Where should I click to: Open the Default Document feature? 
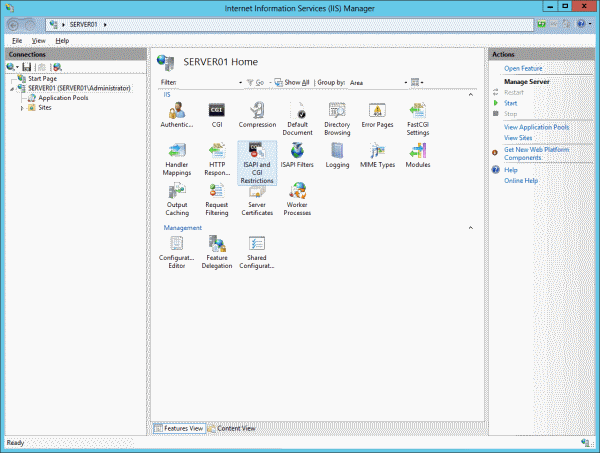point(297,119)
